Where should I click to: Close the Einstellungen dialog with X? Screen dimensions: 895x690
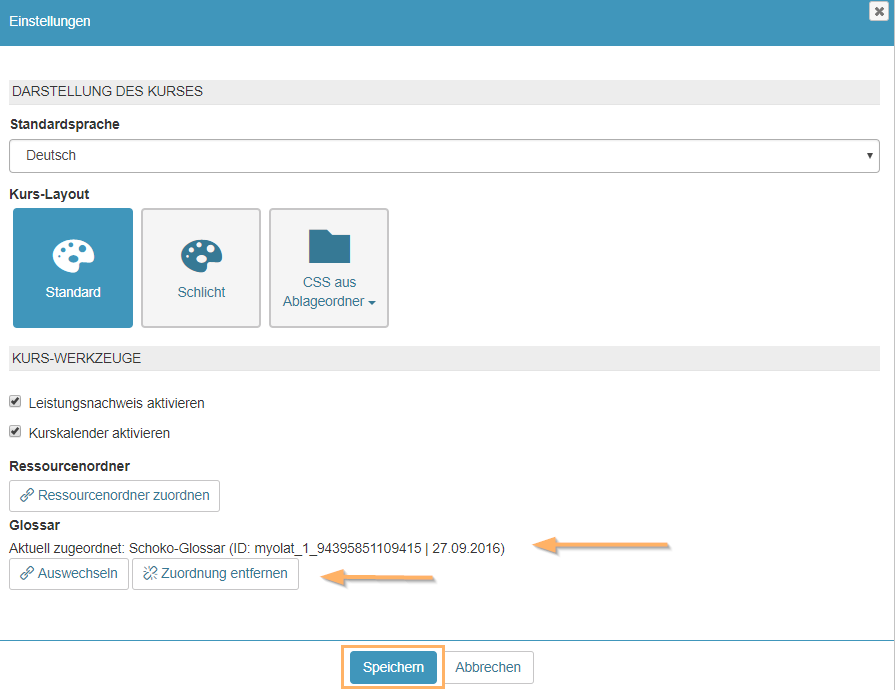click(879, 10)
